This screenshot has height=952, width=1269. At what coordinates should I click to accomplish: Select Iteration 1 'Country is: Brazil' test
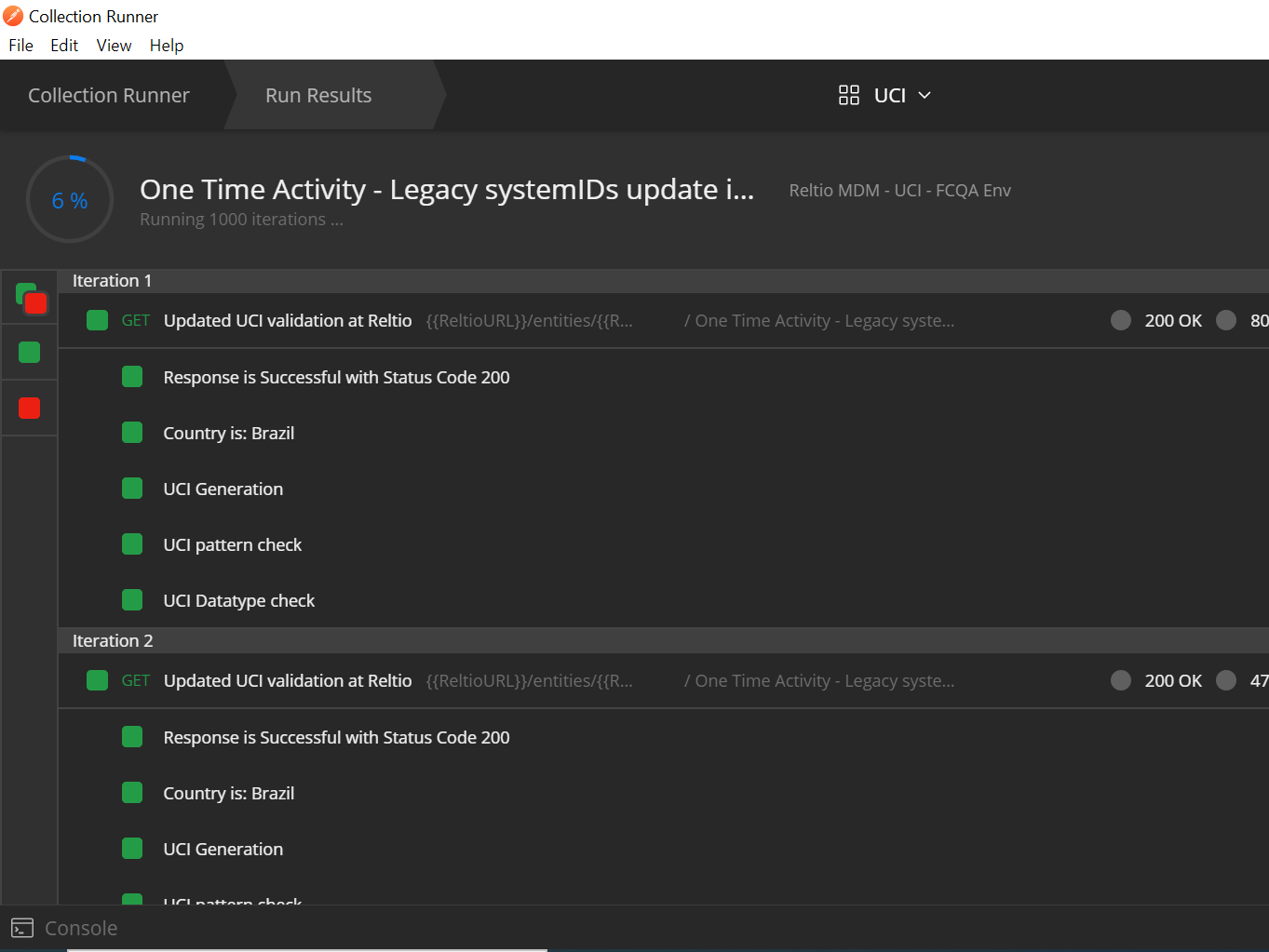tap(229, 434)
